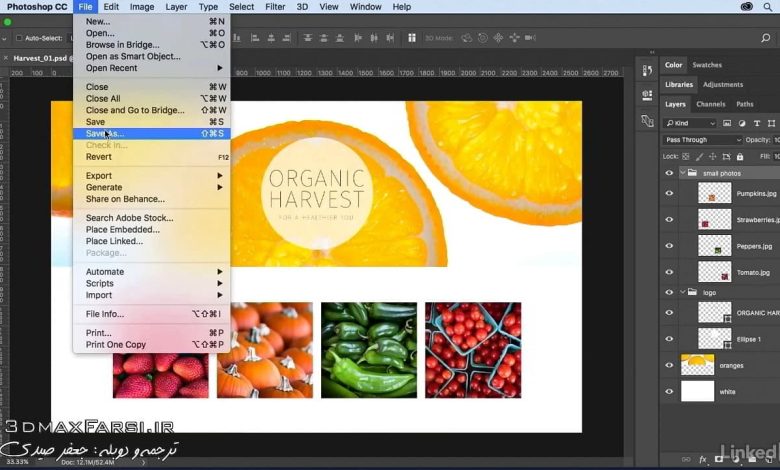Screen dimensions: 780x470
Task: Click the zoom level field showing 33.33%
Action: click(17, 462)
